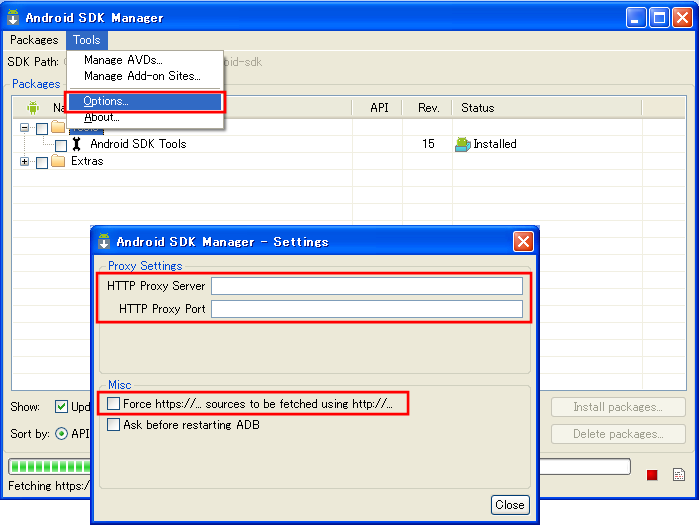
Task: Collapse the Tools folder tree node
Action: point(25,127)
